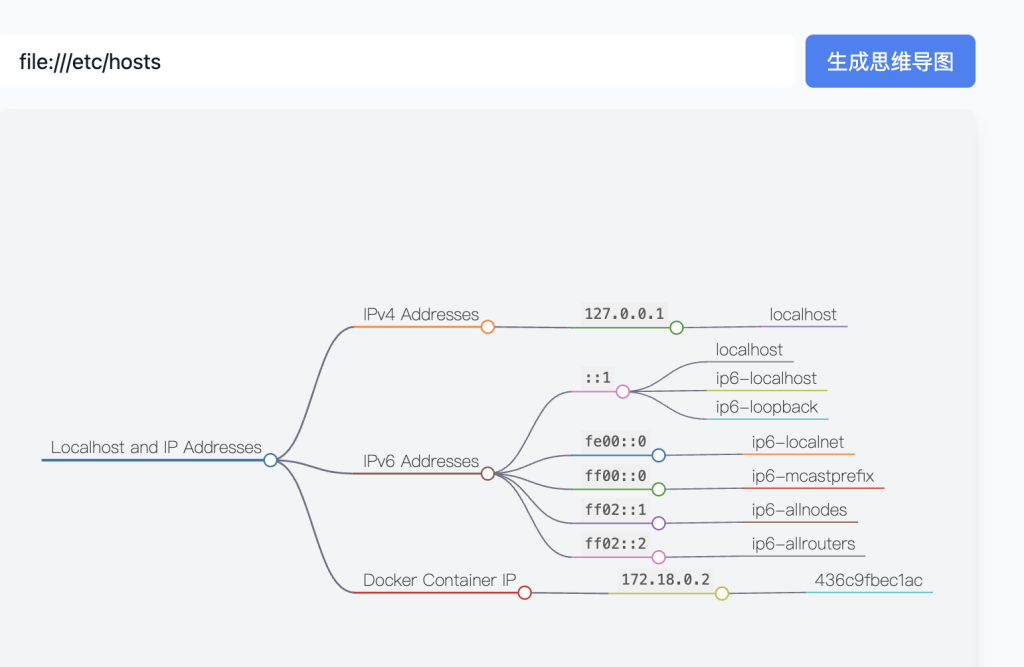Toggle the ff02::2 node circle
This screenshot has width=1024, height=667.
tap(658, 556)
